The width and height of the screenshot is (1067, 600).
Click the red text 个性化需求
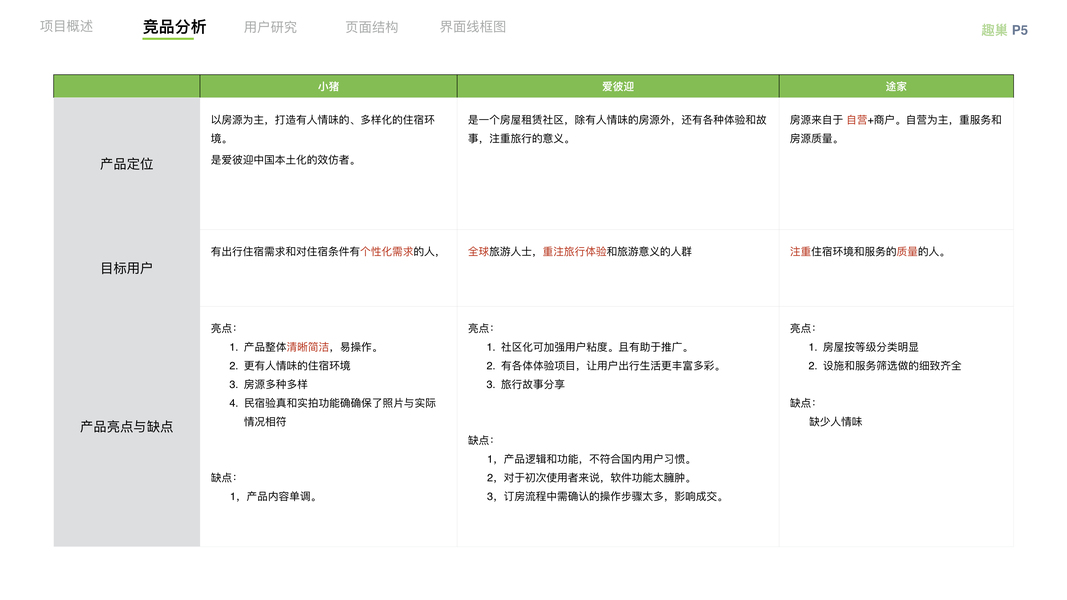(x=387, y=252)
